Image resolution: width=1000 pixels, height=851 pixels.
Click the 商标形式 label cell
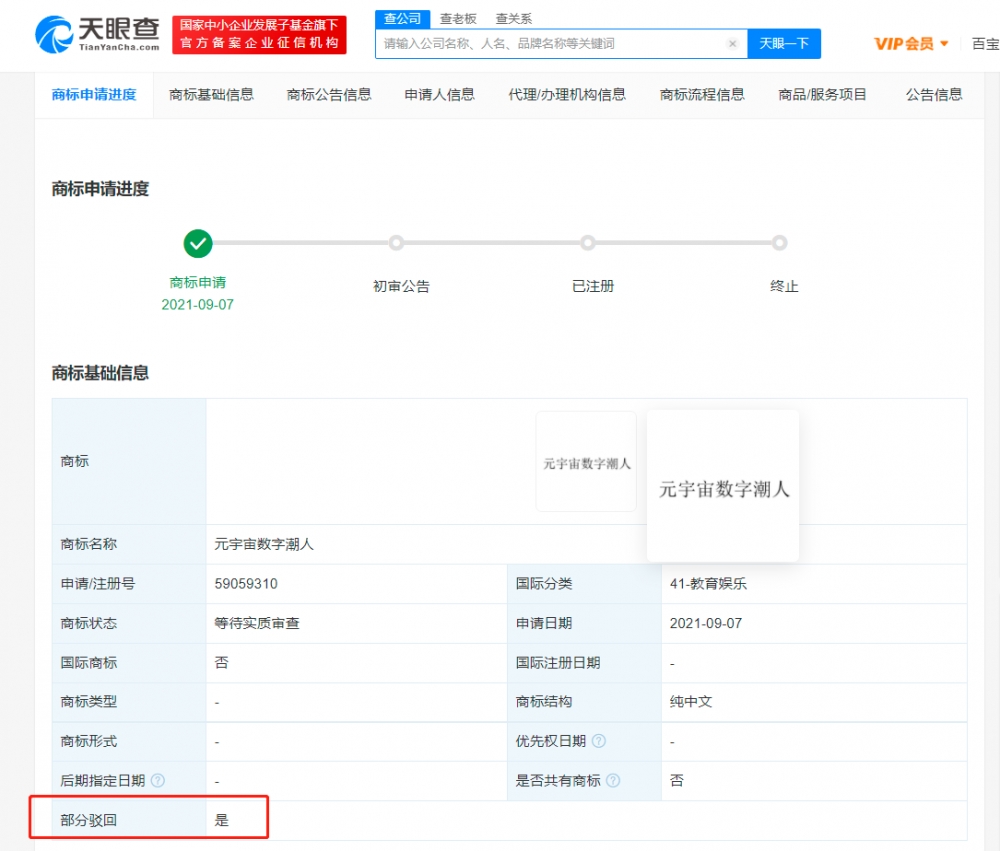[129, 741]
